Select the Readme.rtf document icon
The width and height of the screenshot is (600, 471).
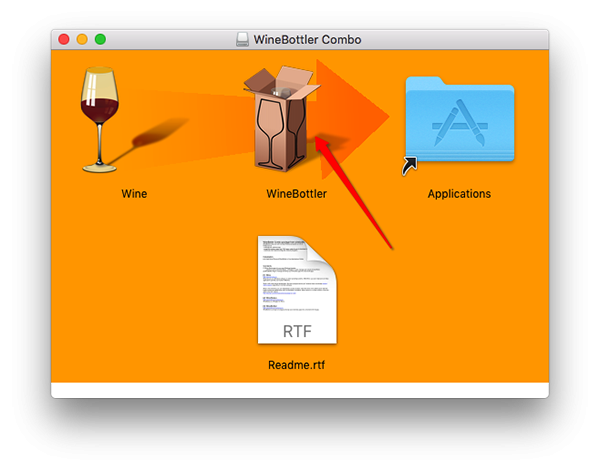click(297, 290)
